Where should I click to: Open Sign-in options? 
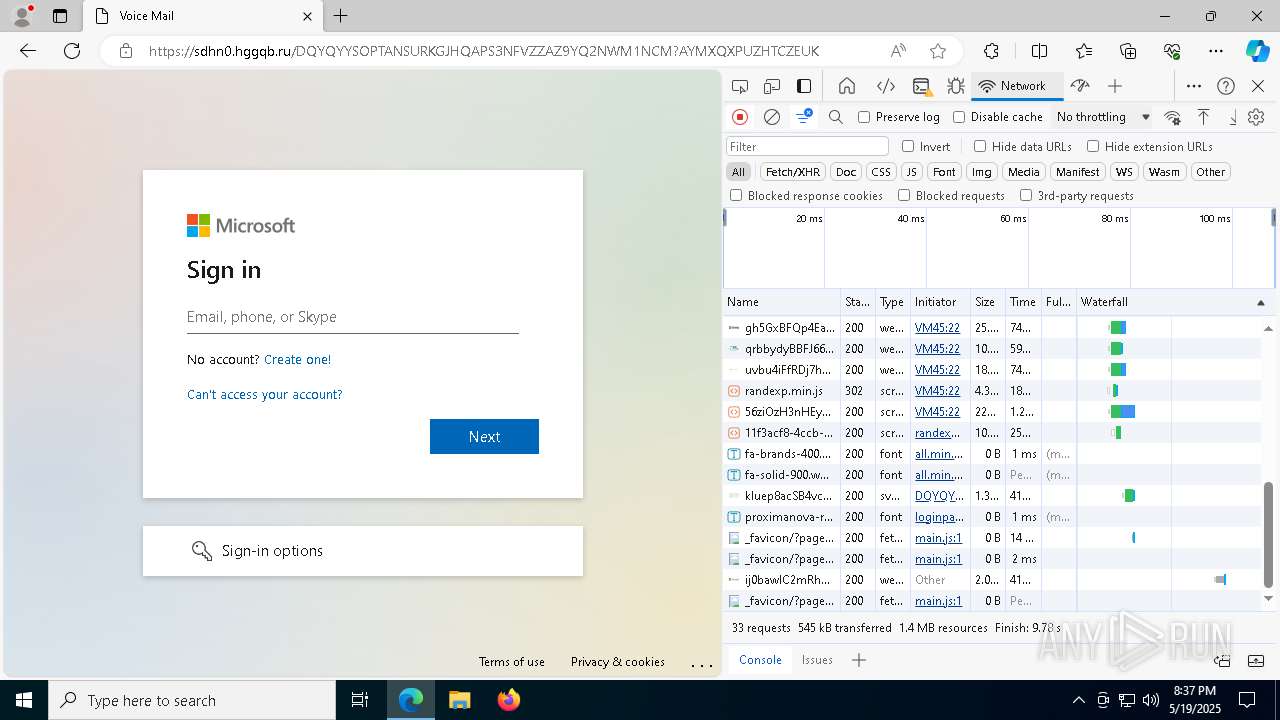(363, 551)
